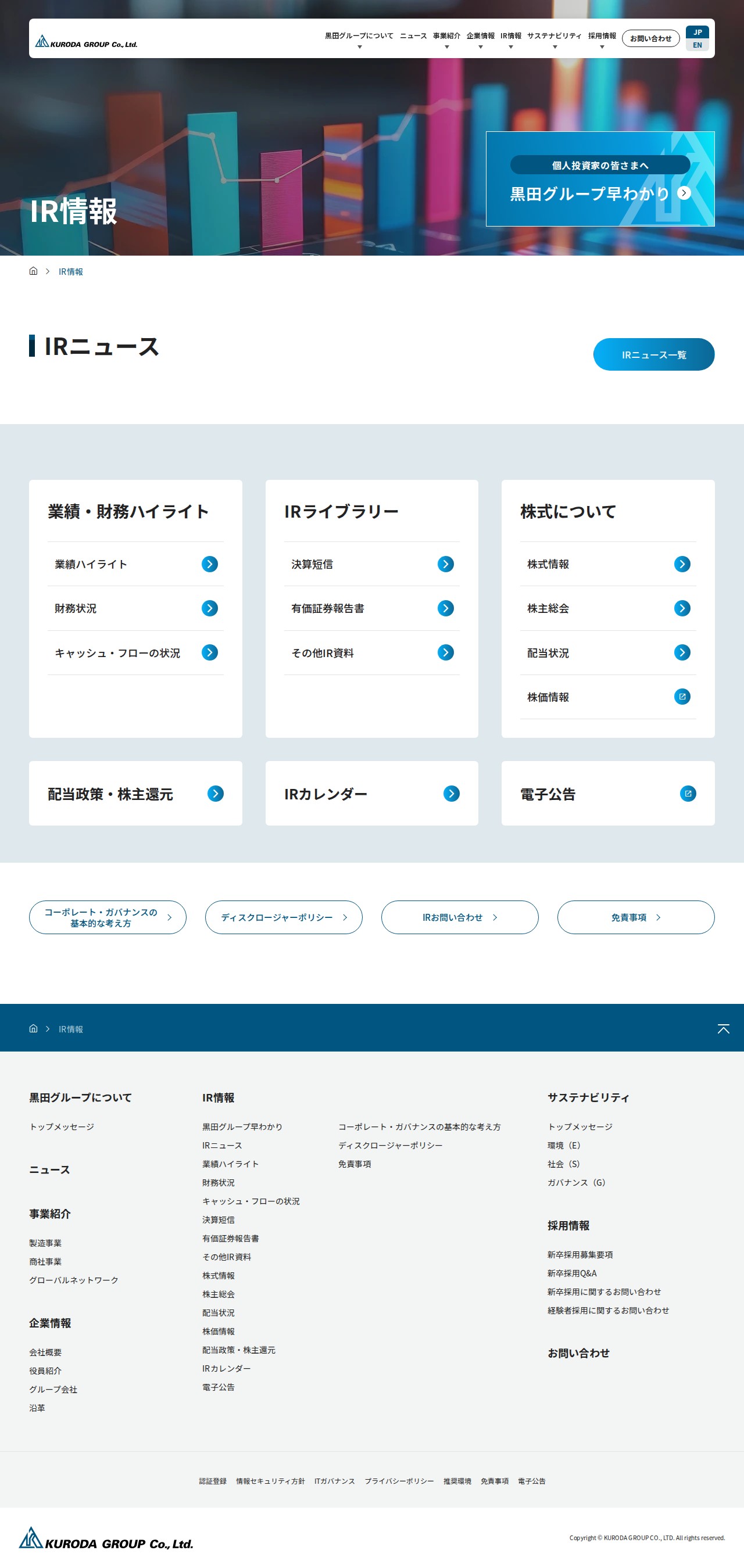The width and height of the screenshot is (744, 1568).
Task: Click arrow icon beside その他IR資料
Action: [446, 652]
